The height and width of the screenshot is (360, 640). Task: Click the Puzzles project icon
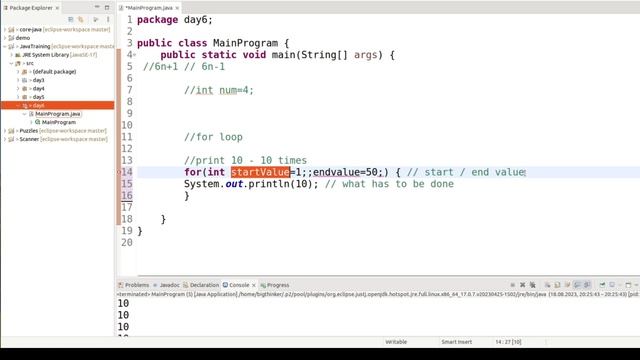[x=11, y=131]
